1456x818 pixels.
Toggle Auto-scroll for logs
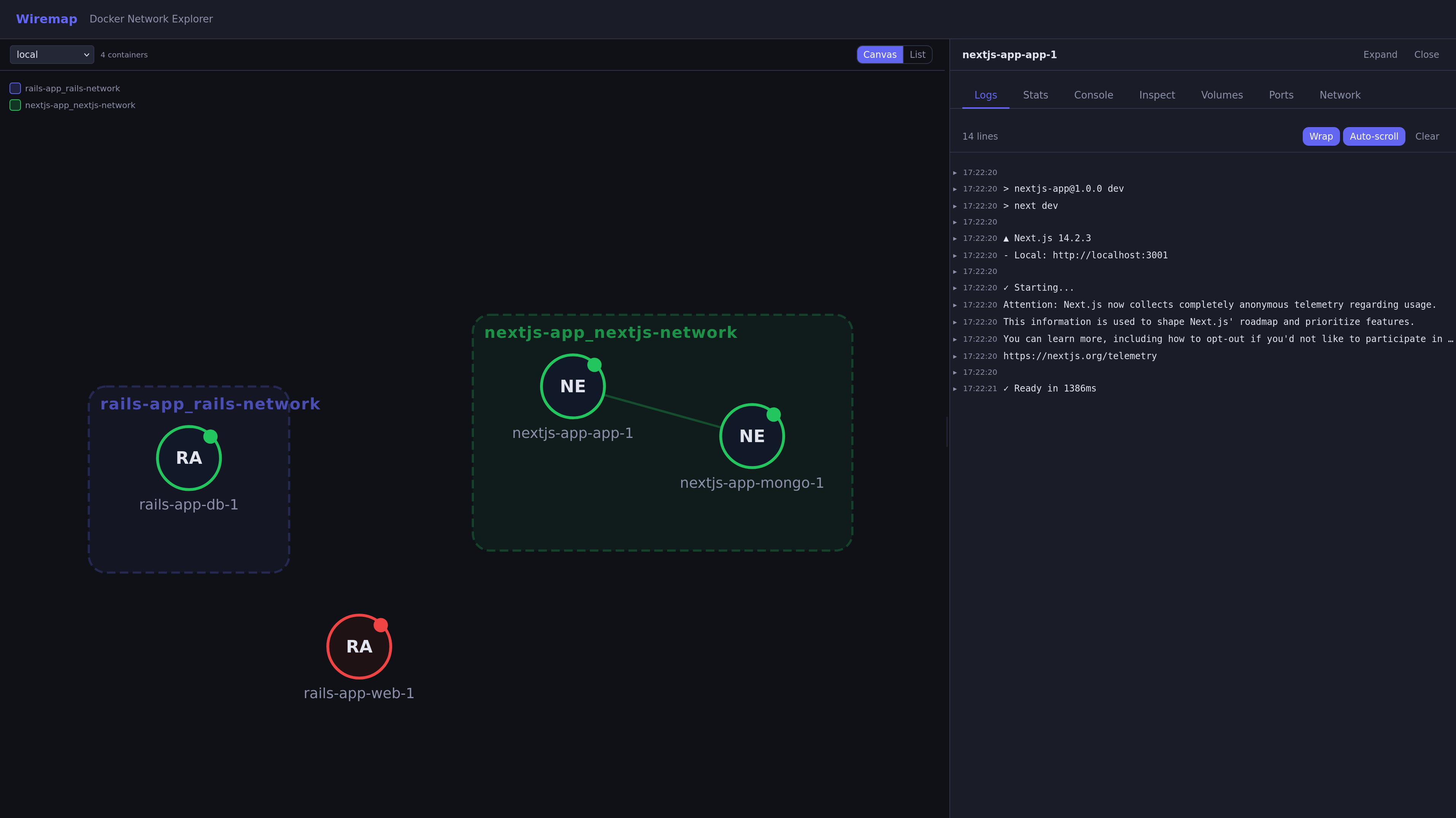[1373, 136]
